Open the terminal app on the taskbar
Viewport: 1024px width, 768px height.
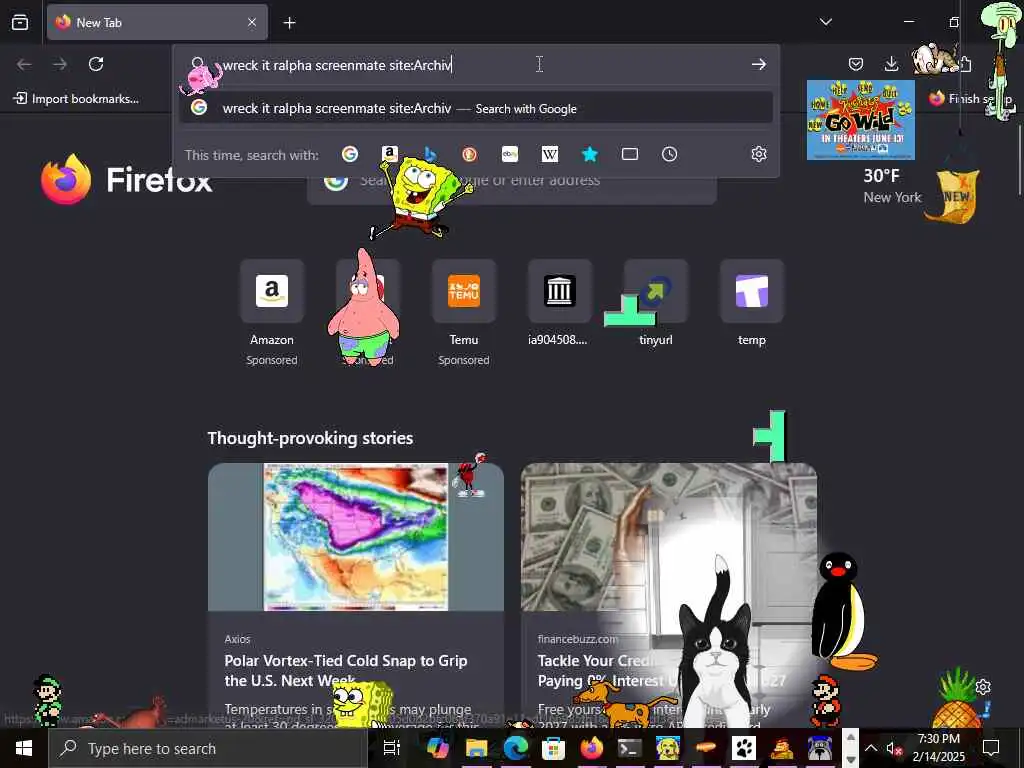pos(630,748)
